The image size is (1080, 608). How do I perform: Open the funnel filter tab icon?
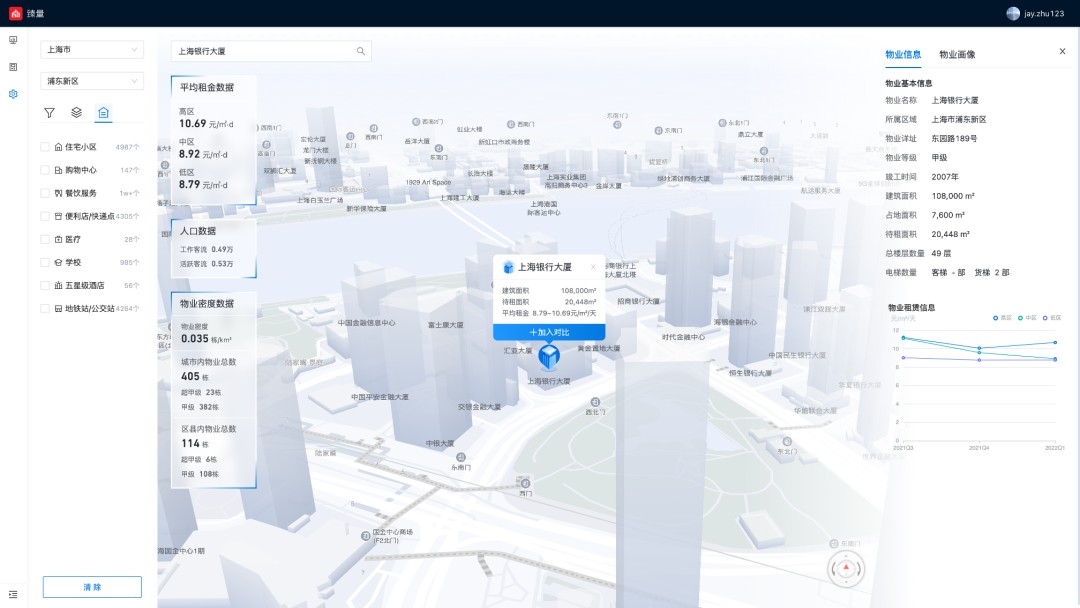pyautogui.click(x=50, y=113)
